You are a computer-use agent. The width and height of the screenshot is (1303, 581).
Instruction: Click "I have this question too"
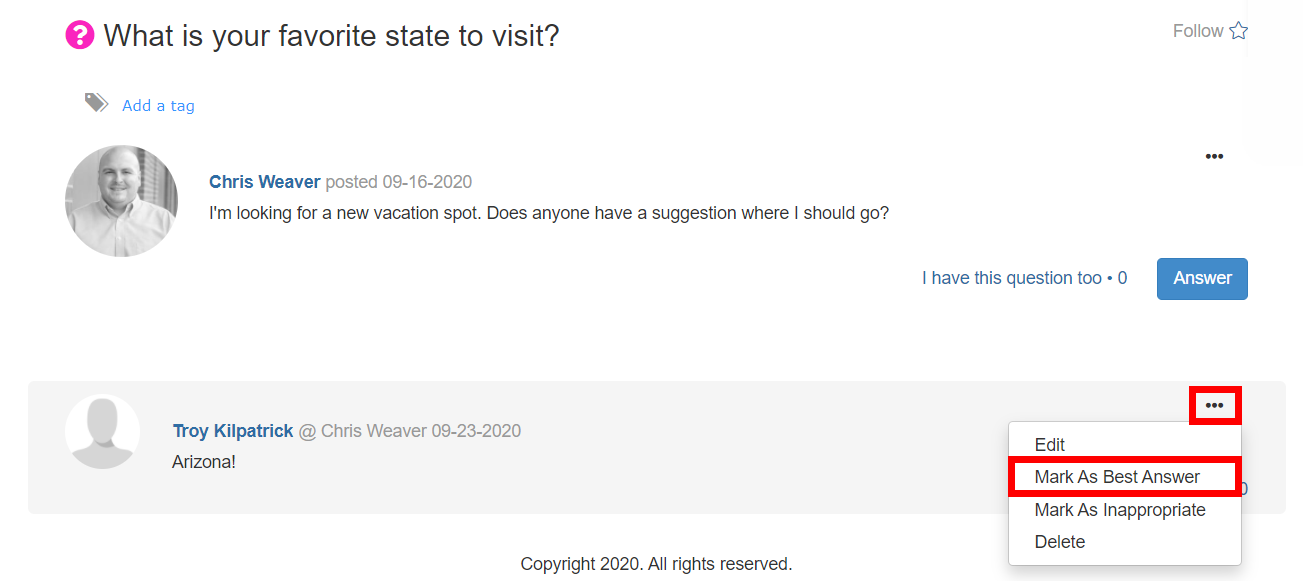point(1012,278)
